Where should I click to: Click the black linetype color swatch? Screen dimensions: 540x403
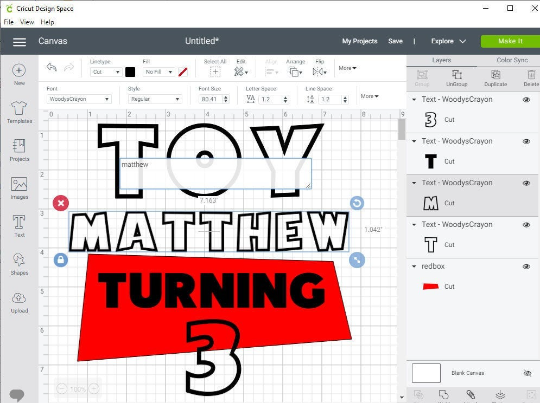click(130, 72)
